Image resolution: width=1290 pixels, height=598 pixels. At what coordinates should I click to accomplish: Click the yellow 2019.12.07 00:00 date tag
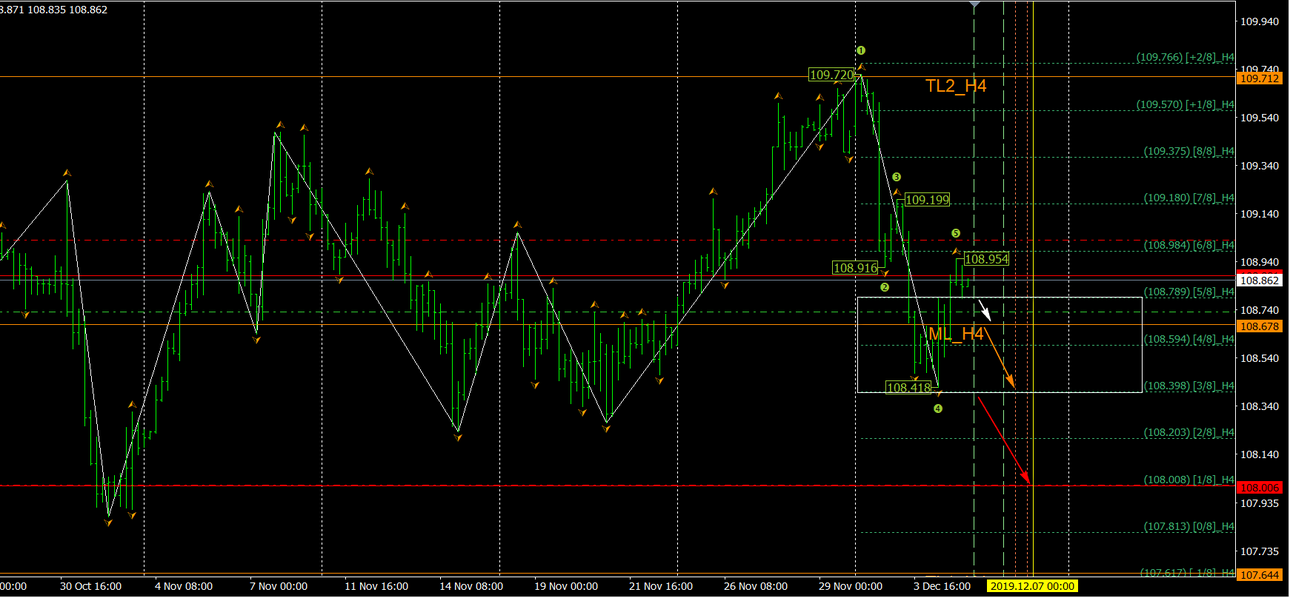[1032, 587]
